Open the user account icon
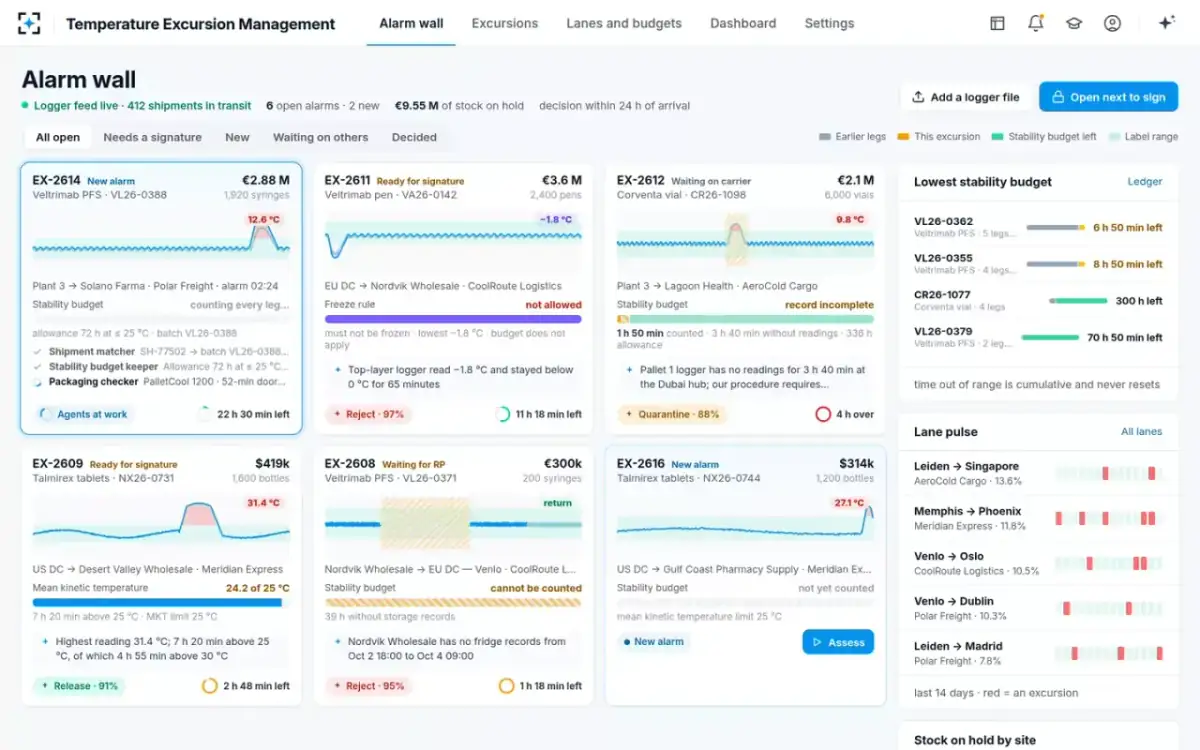Image resolution: width=1200 pixels, height=750 pixels. pyautogui.click(x=1112, y=23)
